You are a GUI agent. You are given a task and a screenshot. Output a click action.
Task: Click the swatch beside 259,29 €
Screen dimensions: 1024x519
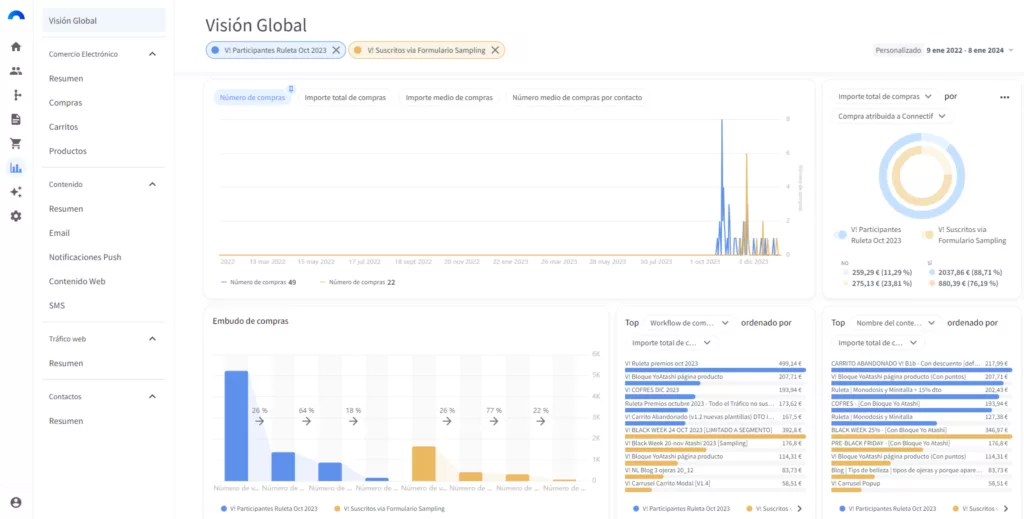[845, 272]
